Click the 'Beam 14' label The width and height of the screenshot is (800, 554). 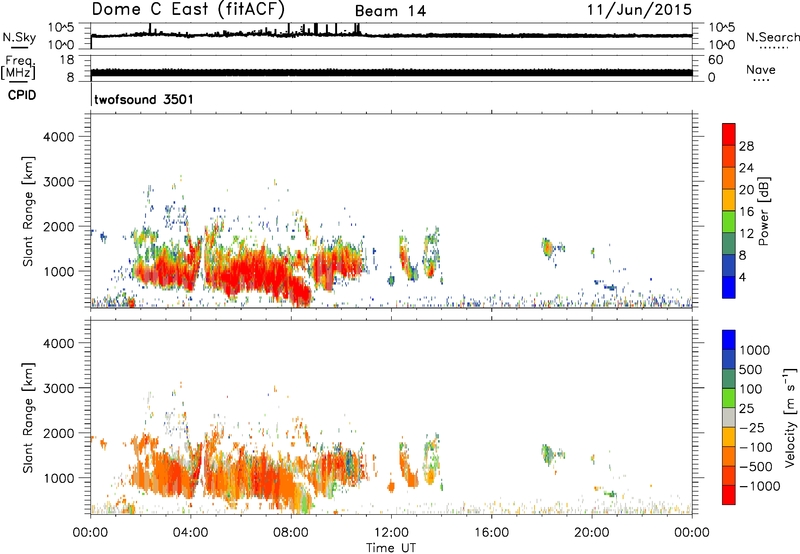(390, 11)
